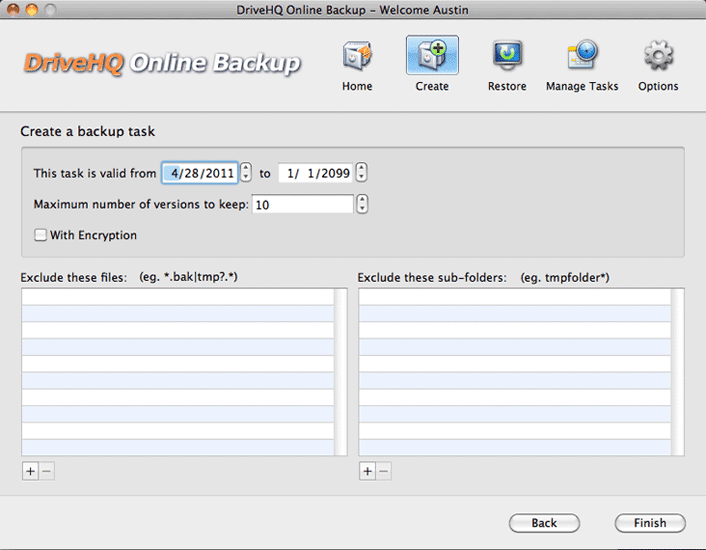This screenshot has width=706, height=550.
Task: Click the end date stepper arrows
Action: 361,173
